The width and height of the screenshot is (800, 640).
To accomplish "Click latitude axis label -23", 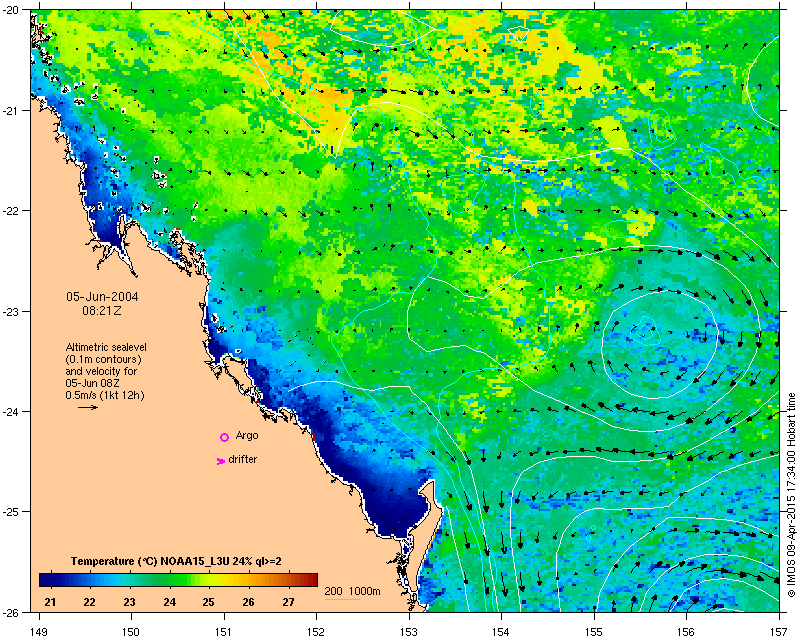I will click(x=11, y=311).
